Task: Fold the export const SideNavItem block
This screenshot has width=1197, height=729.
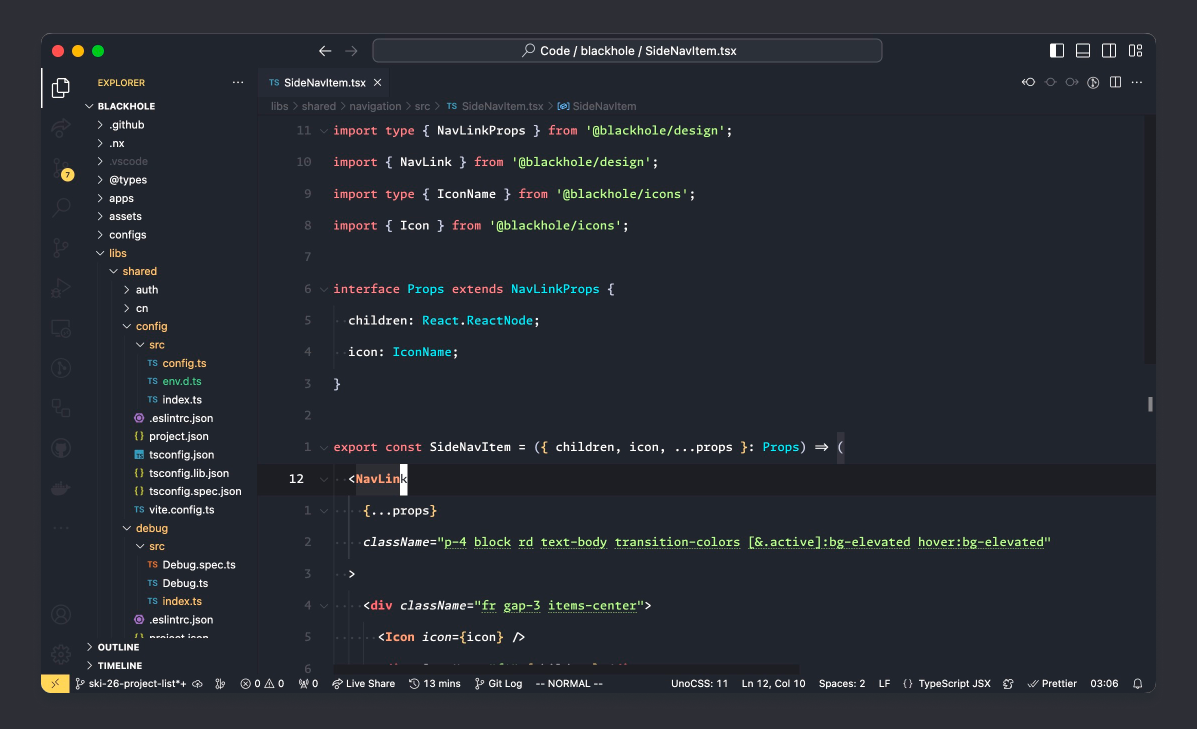Action: 324,447
